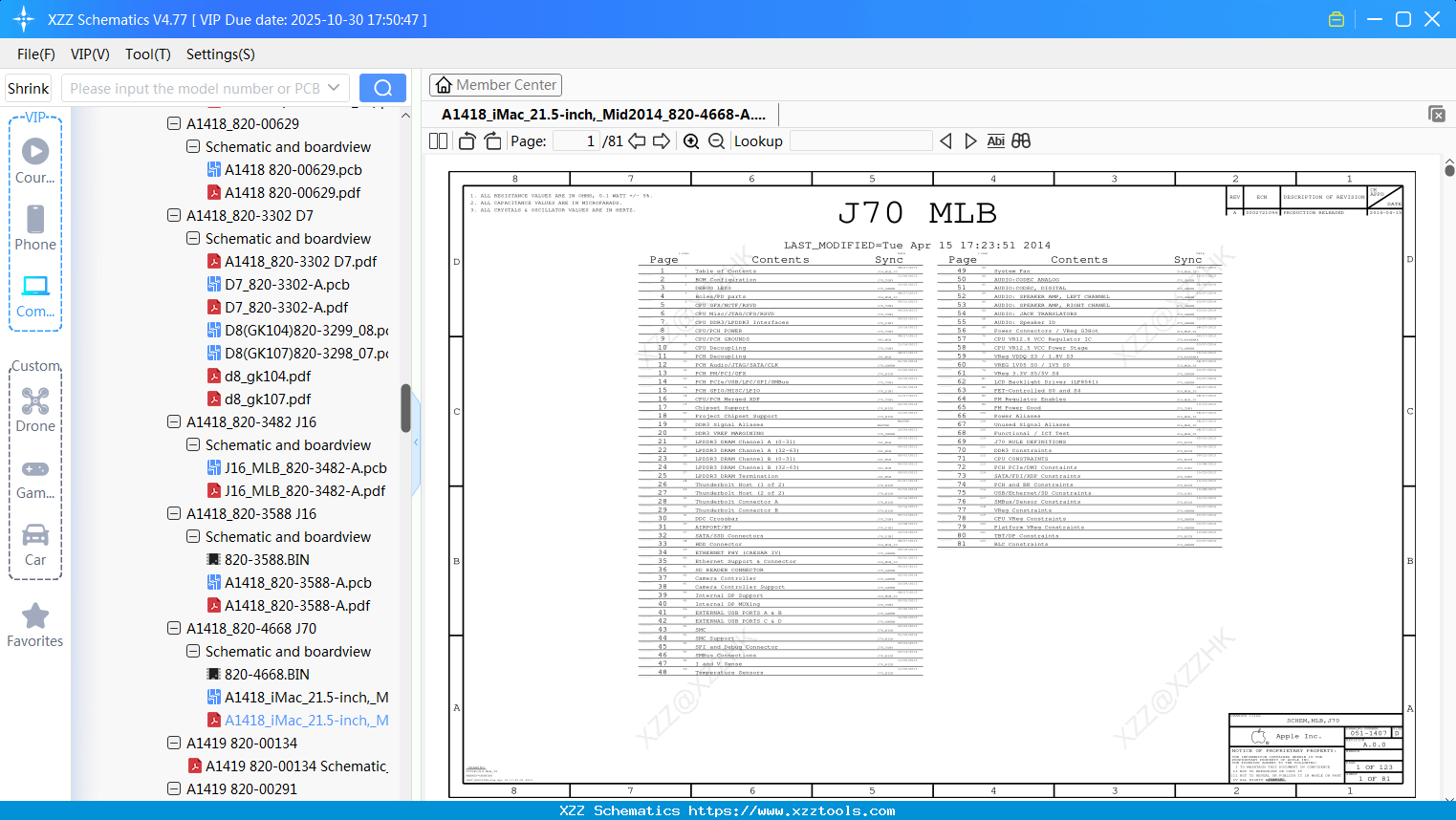This screenshot has height=820, width=1456.
Task: Click the J70 MLB title on the schematic
Action: tap(917, 212)
